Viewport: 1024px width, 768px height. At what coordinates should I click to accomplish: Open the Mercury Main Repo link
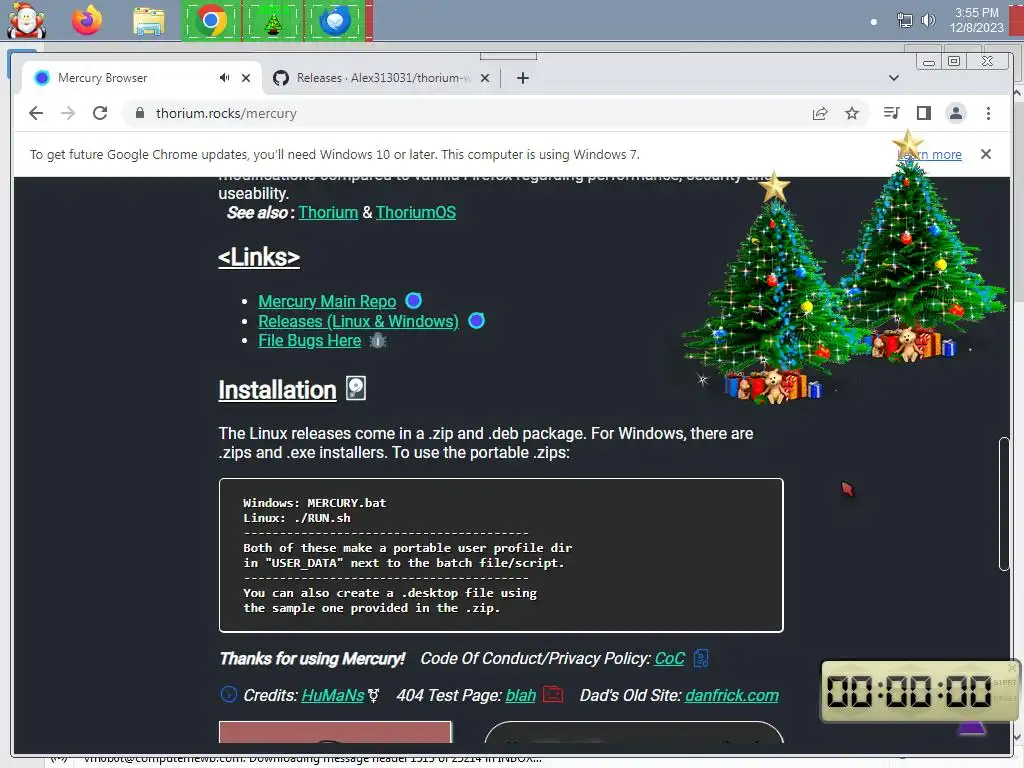(327, 301)
